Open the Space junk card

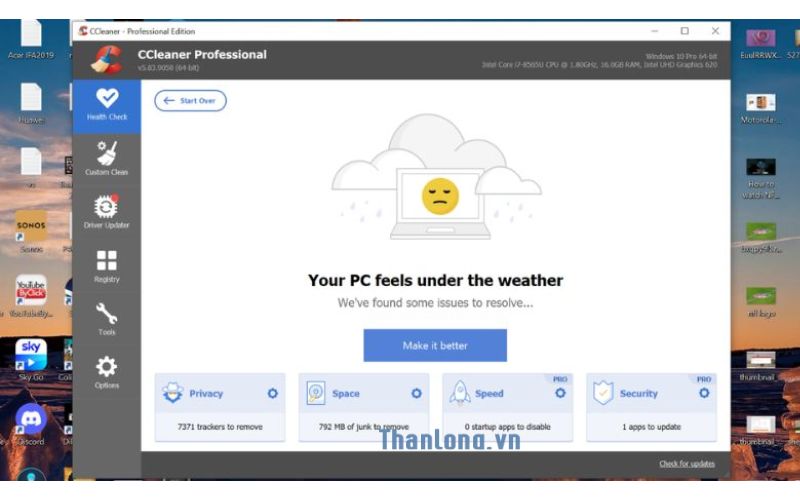point(363,408)
